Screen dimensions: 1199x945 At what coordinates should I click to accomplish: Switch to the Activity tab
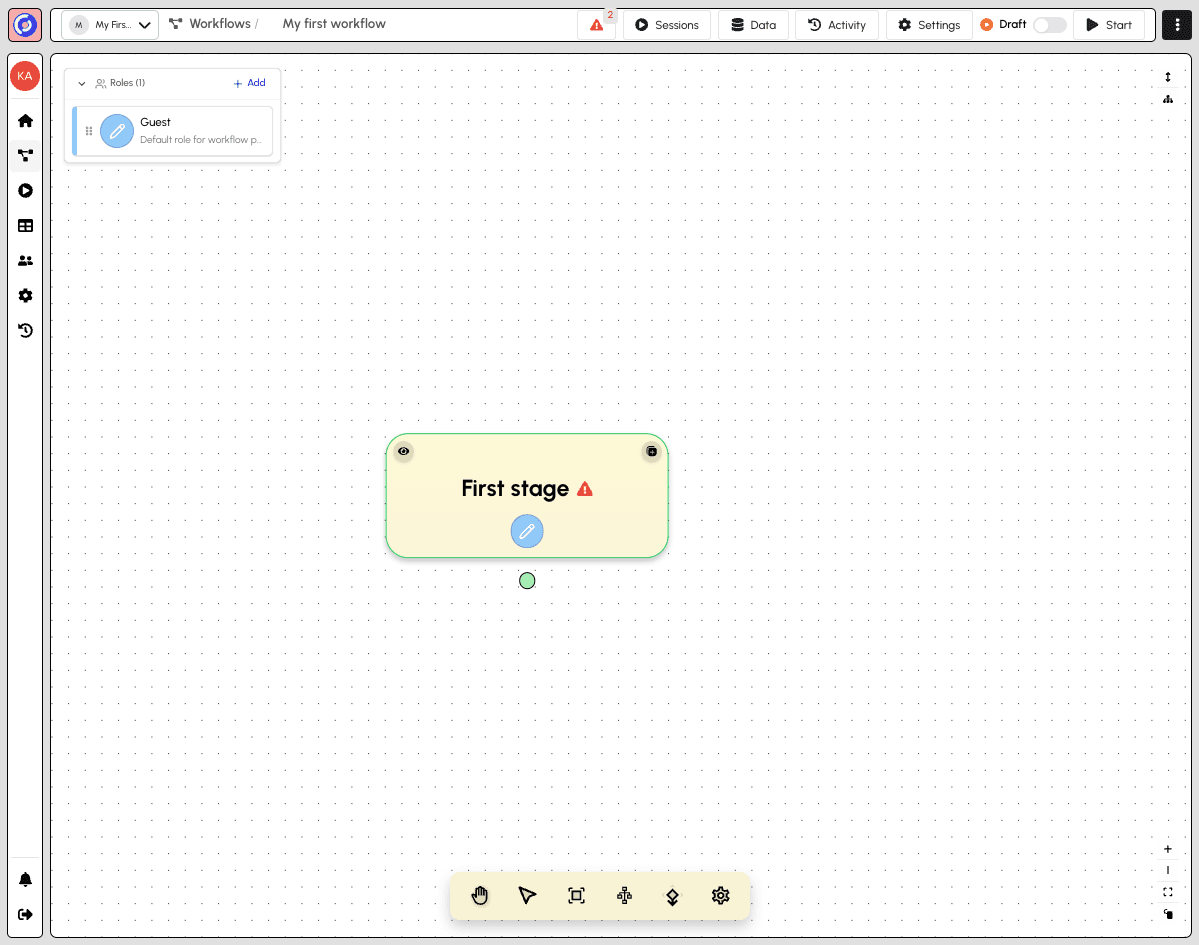[x=836, y=24]
